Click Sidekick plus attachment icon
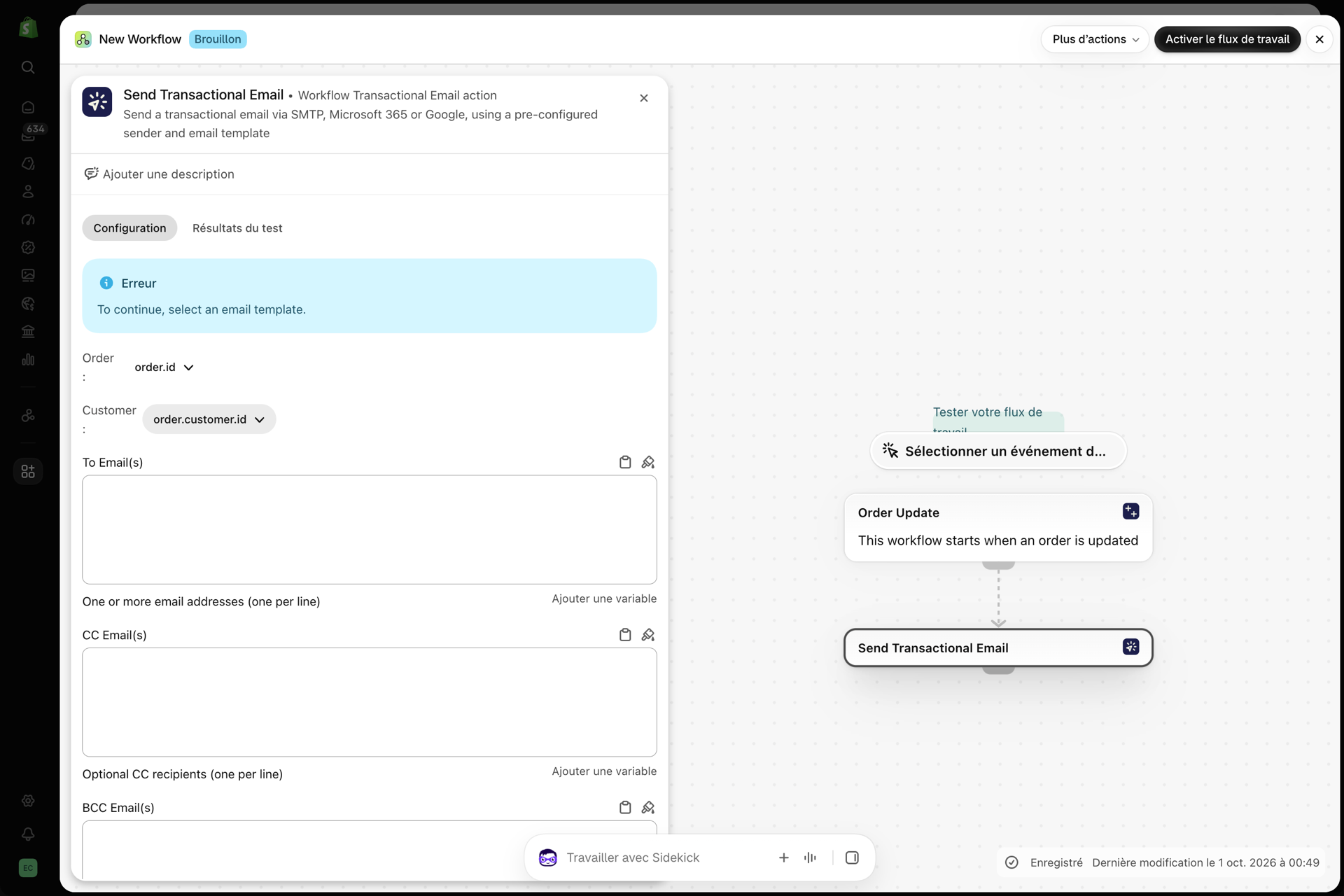The image size is (1344, 896). click(x=784, y=857)
